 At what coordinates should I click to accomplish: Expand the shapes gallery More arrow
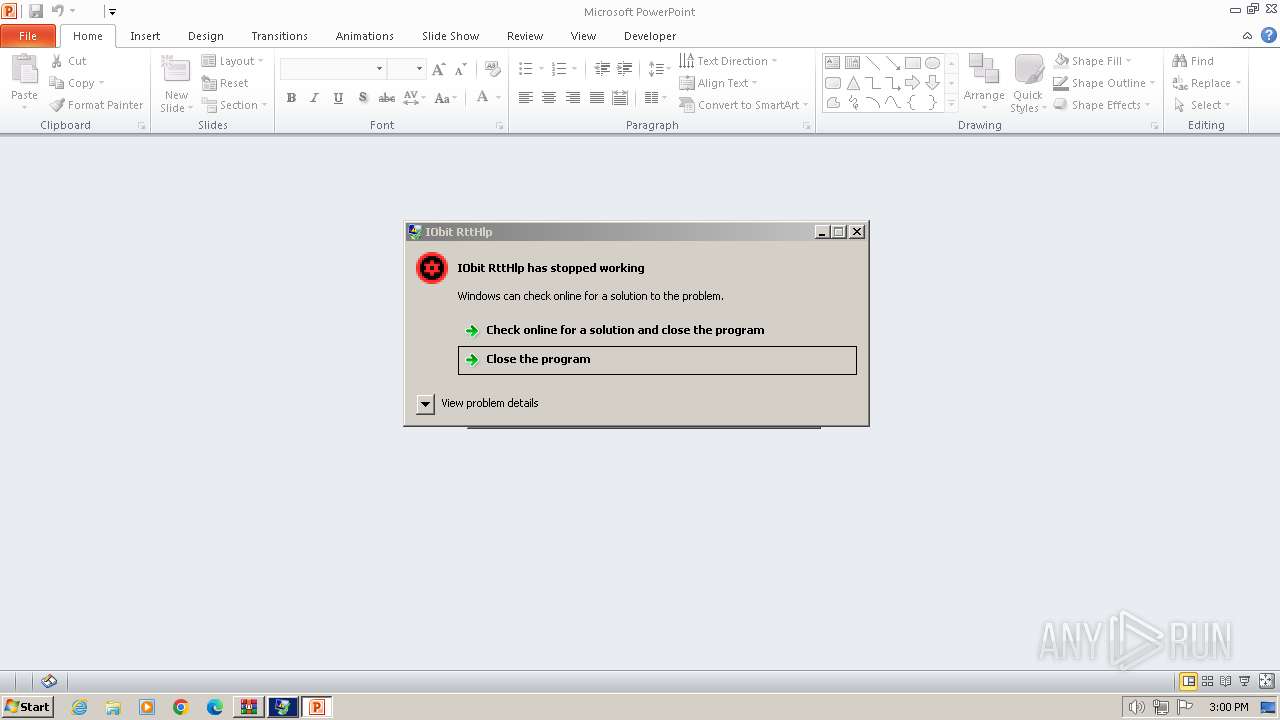click(951, 103)
